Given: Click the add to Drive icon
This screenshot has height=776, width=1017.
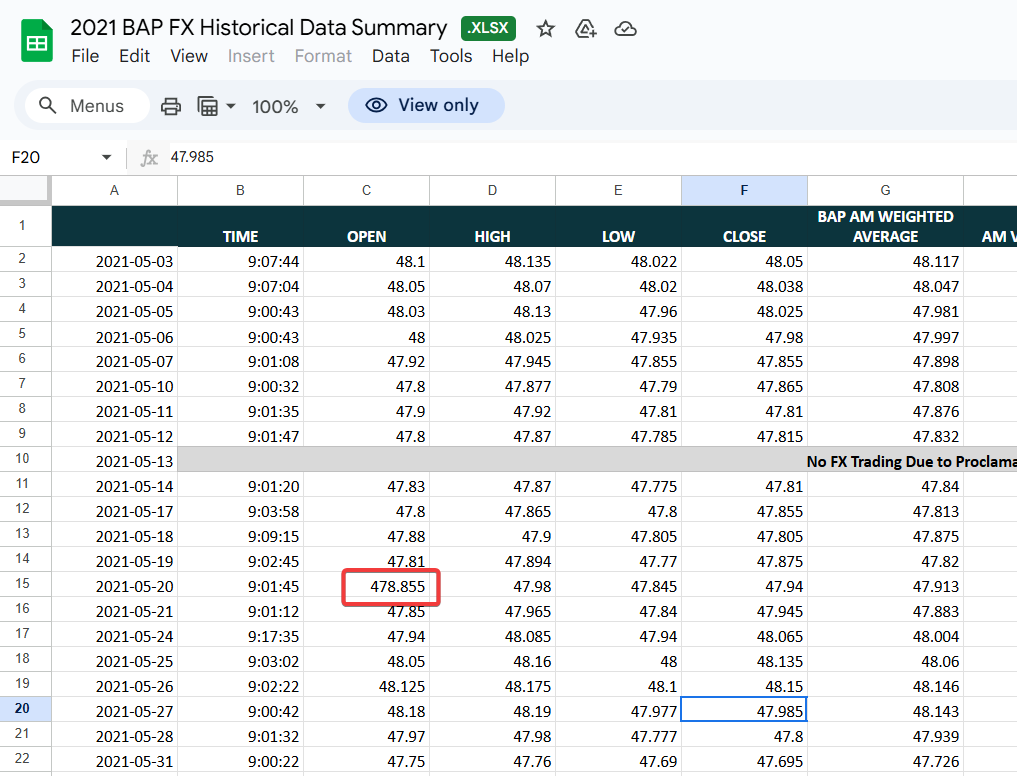Looking at the screenshot, I should (x=585, y=29).
